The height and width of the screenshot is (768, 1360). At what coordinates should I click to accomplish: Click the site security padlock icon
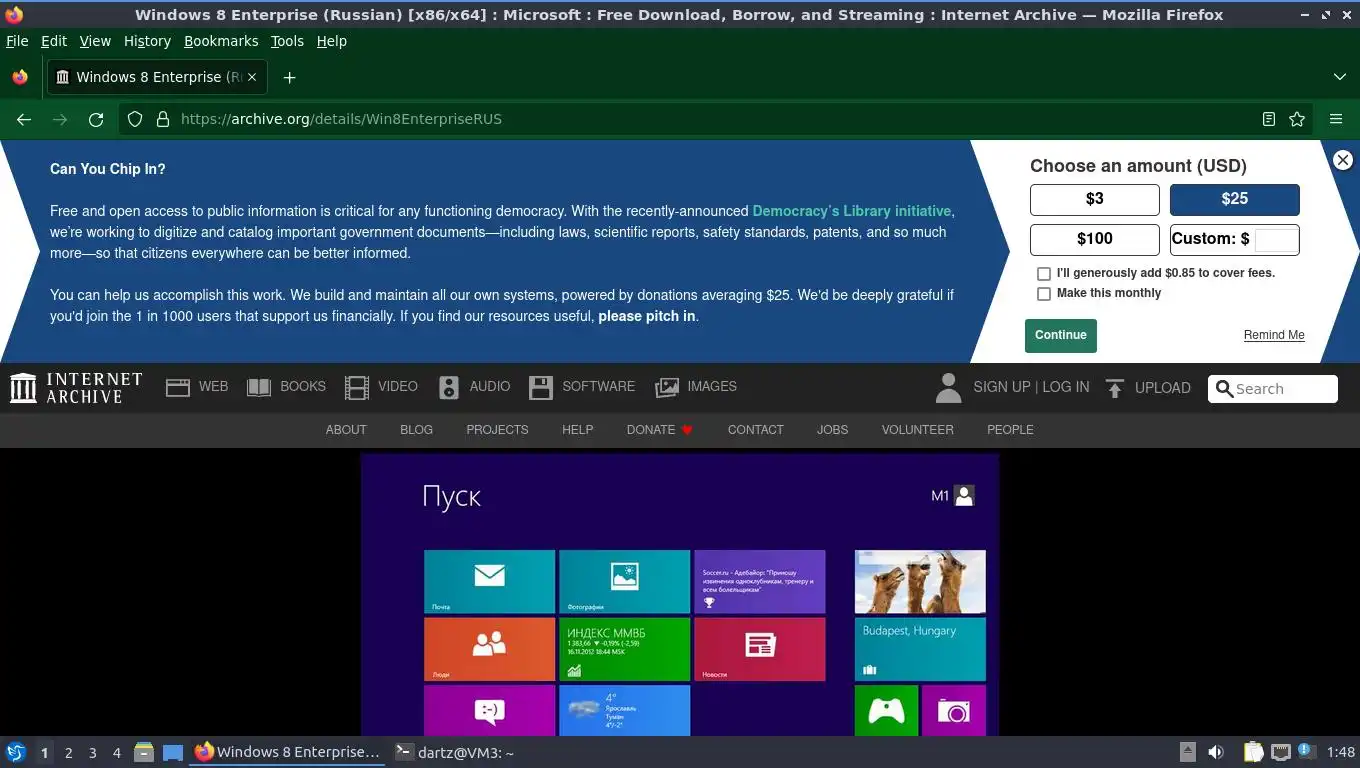click(x=163, y=119)
